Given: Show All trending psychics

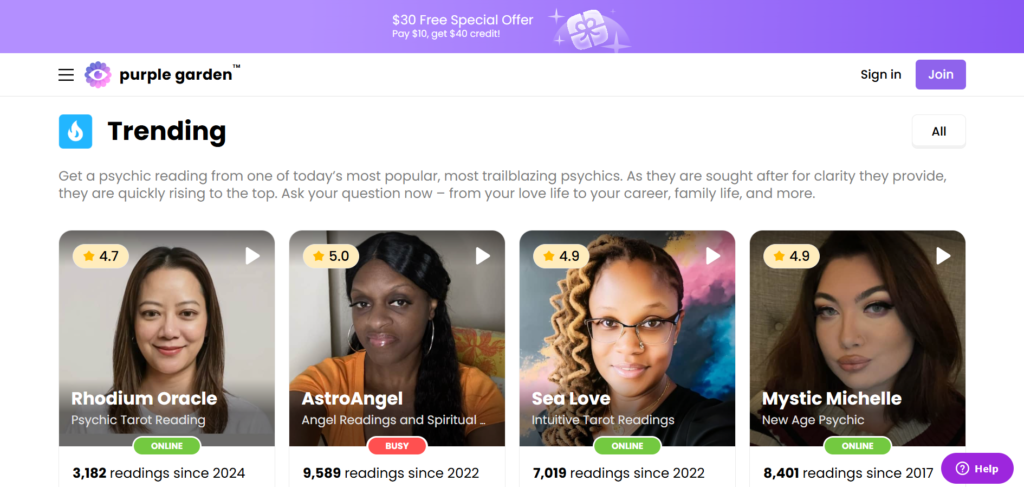Looking at the screenshot, I should (938, 131).
